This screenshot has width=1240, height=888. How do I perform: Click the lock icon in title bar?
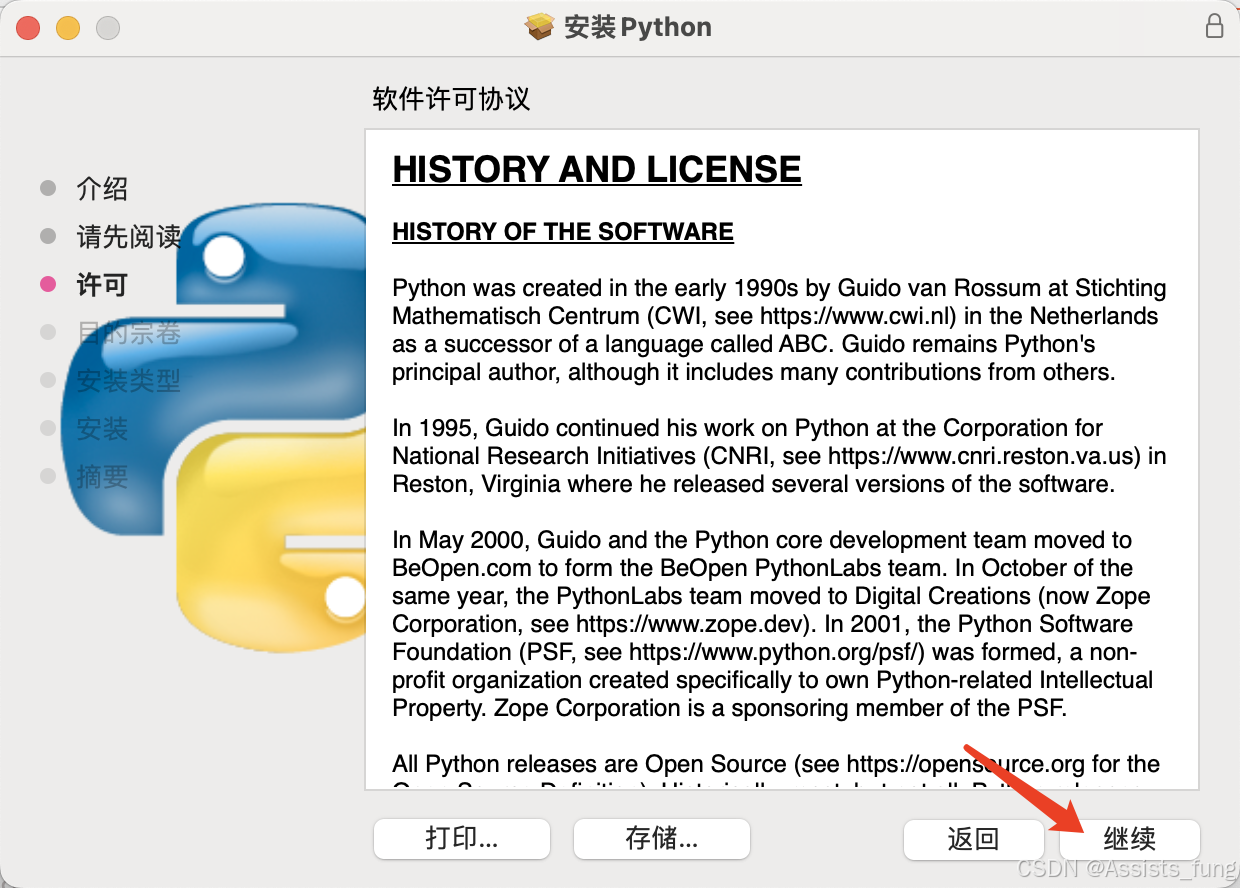[1214, 27]
